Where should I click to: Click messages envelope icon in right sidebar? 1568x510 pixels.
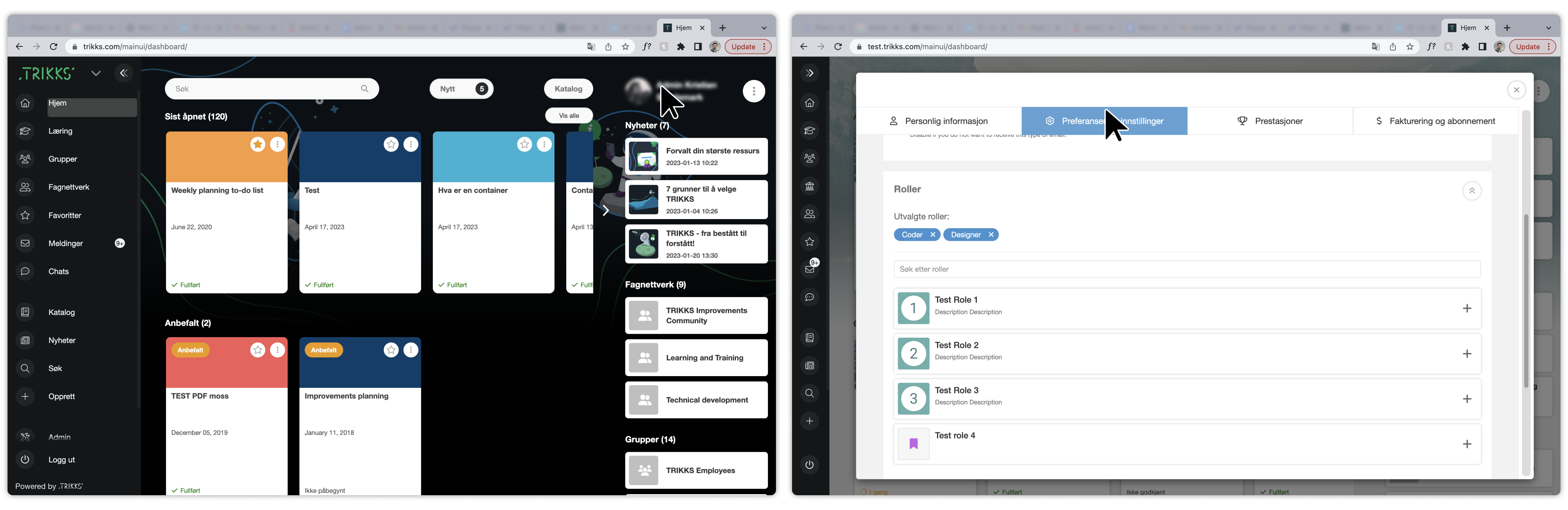click(x=809, y=269)
